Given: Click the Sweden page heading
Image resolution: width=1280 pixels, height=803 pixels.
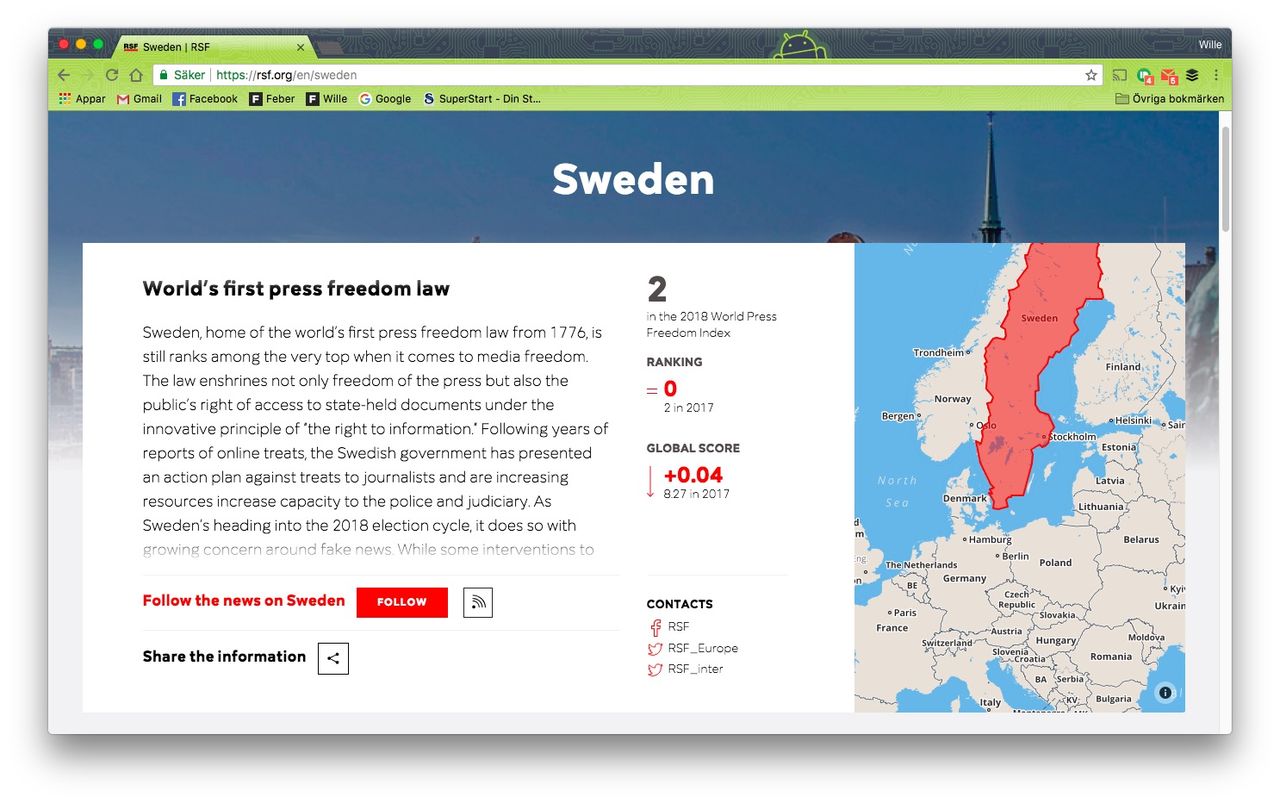Looking at the screenshot, I should [633, 179].
